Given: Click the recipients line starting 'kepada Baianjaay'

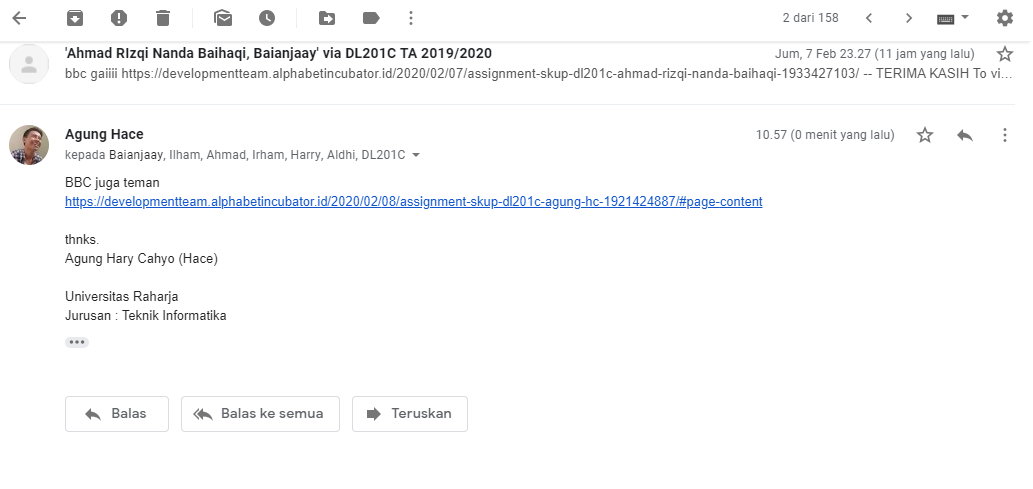Looking at the screenshot, I should pos(235,156).
